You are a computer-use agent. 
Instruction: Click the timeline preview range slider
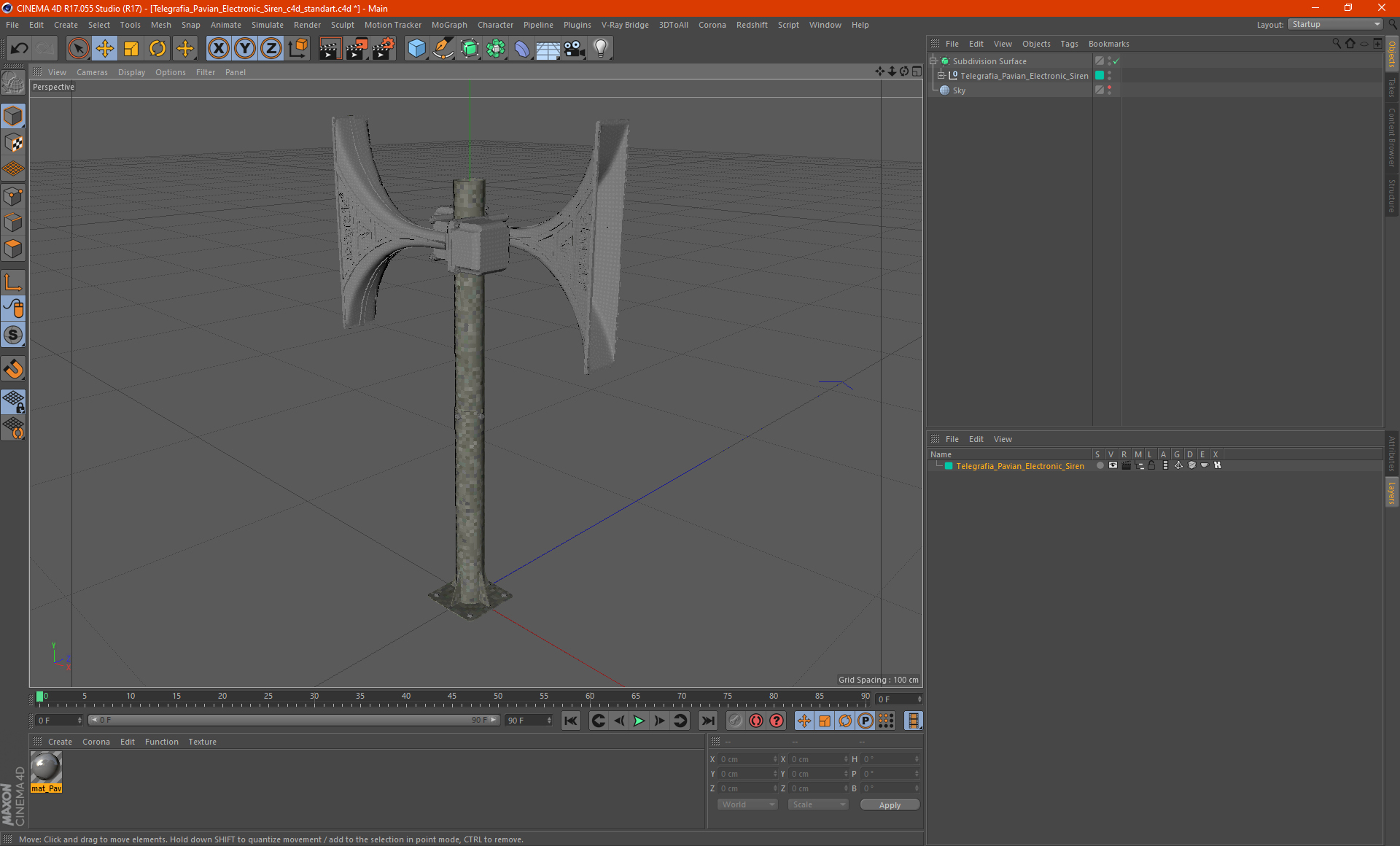(x=294, y=720)
